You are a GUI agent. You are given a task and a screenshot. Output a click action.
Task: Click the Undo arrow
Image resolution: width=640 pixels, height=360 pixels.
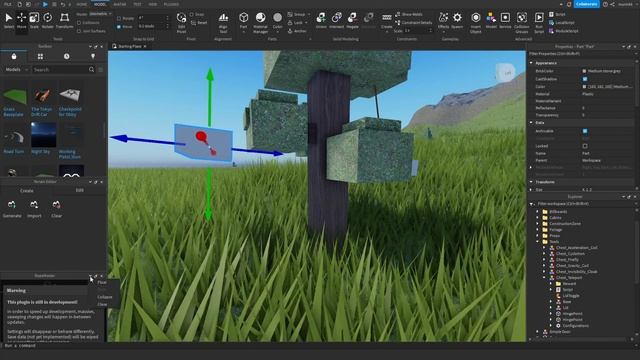pos(63,4)
